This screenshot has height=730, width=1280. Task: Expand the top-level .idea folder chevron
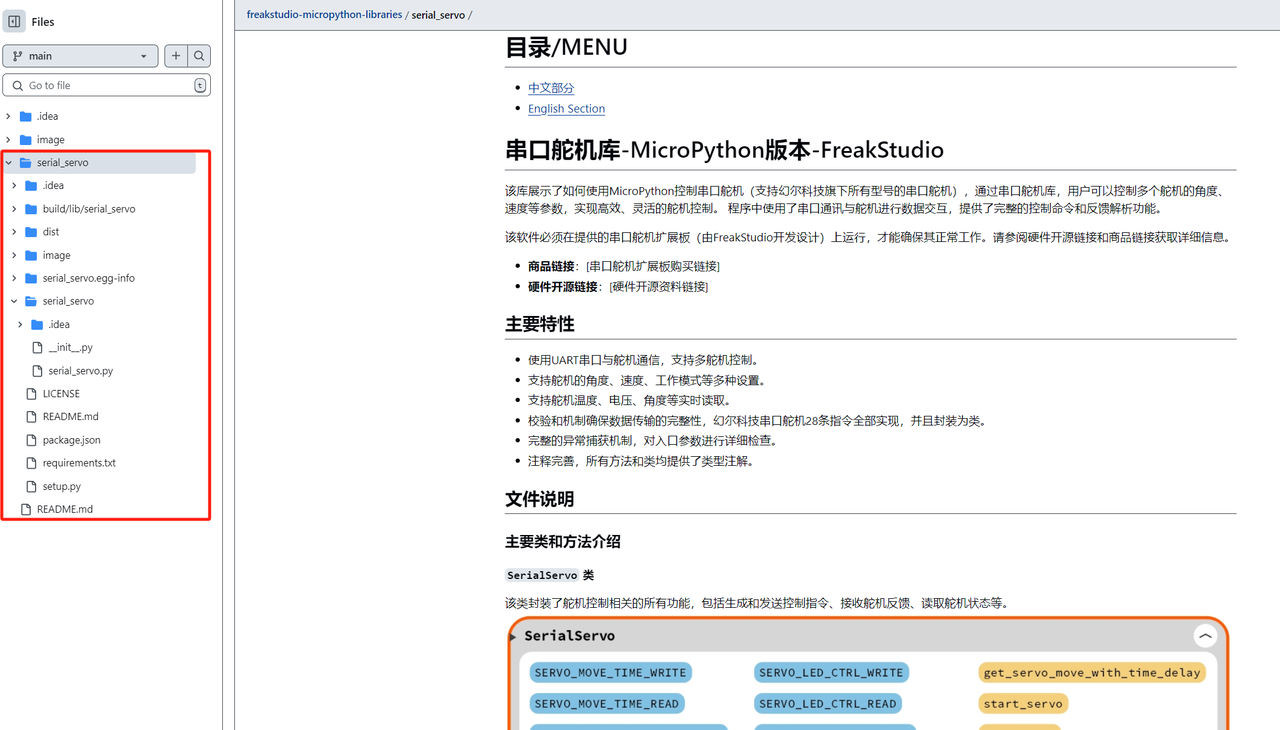tap(9, 117)
